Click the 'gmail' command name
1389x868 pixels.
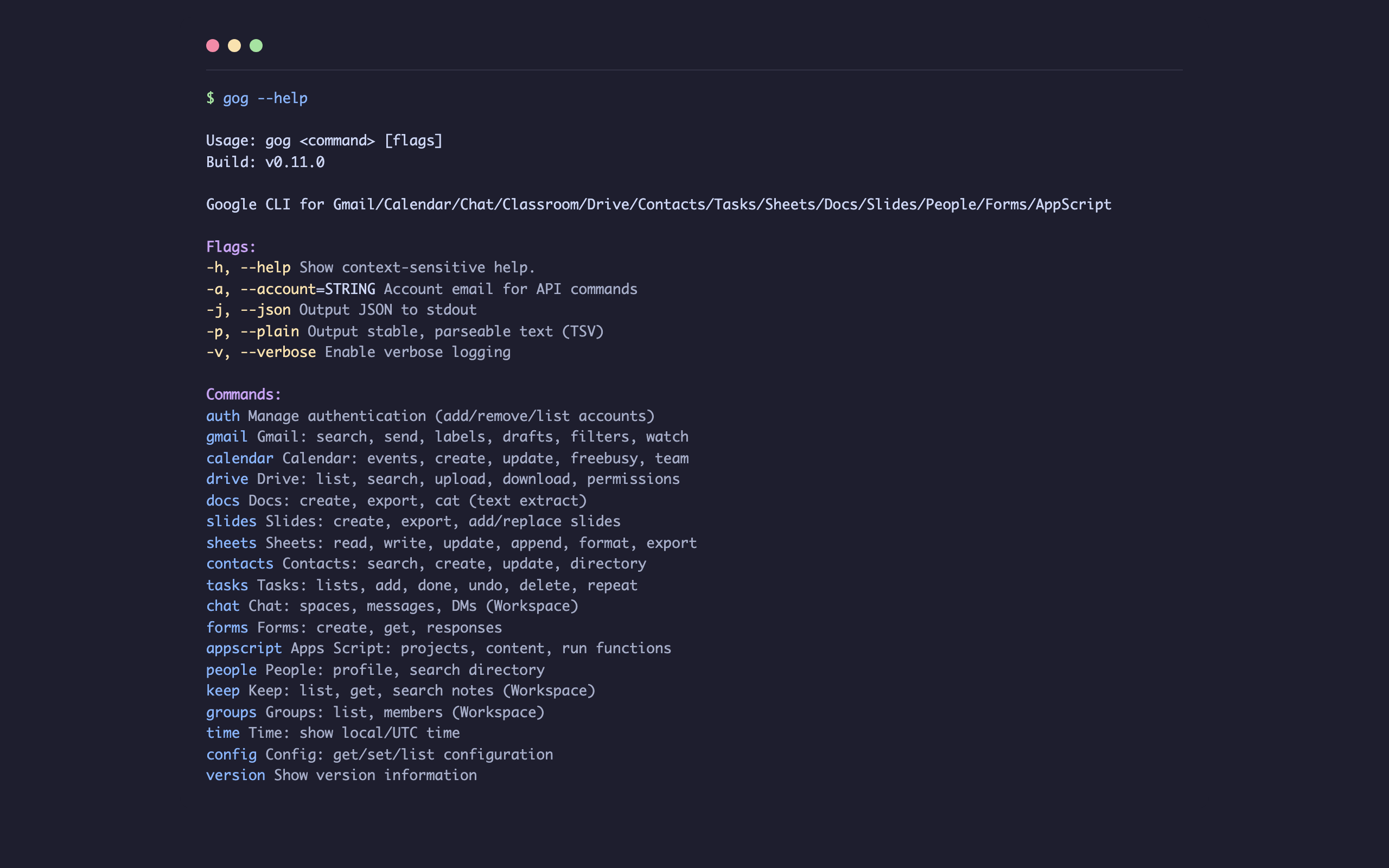coord(227,437)
